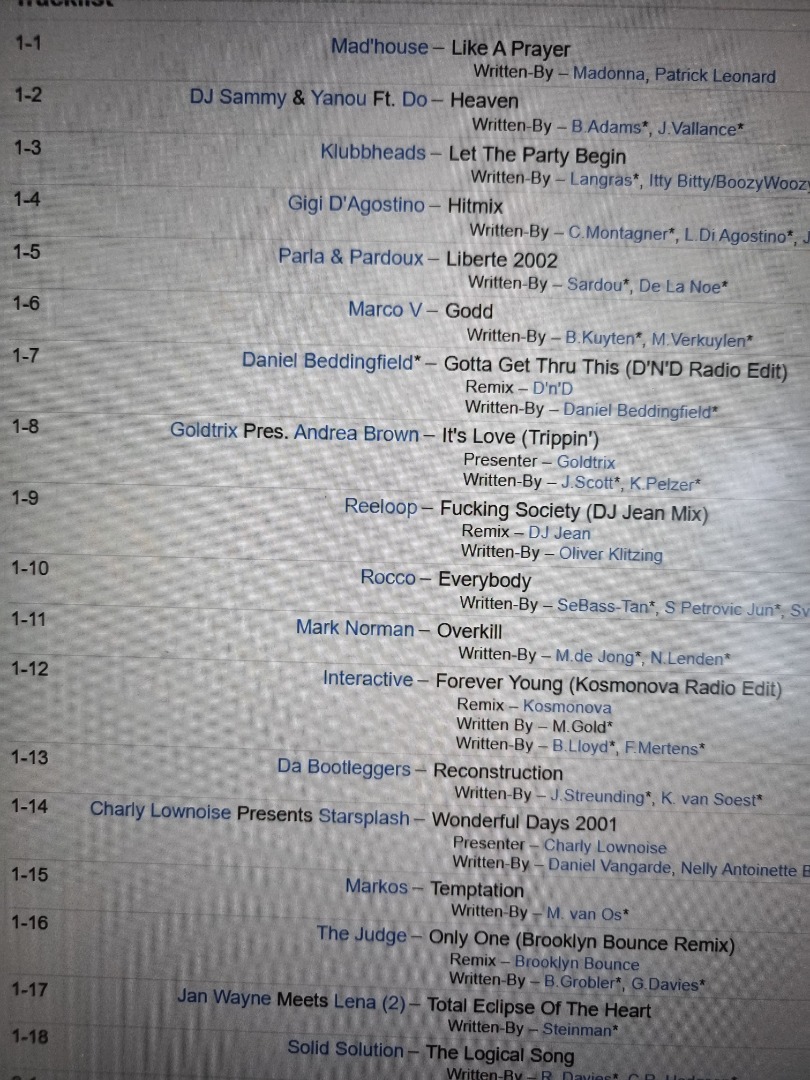
Task: Open the Gigi D'Agostino artist link
Action: tap(356, 205)
